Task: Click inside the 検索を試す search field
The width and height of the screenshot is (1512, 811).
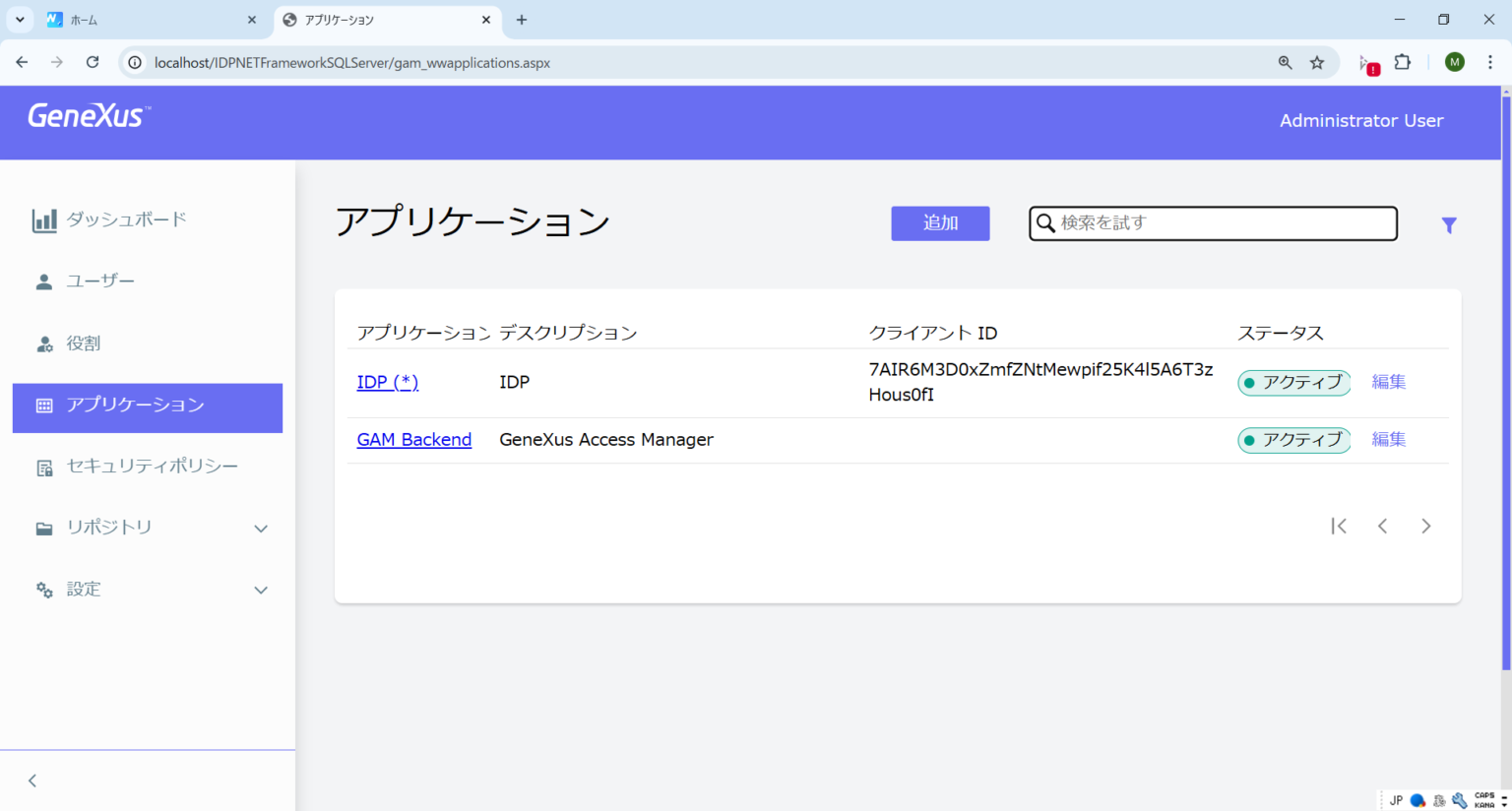Action: click(1211, 223)
